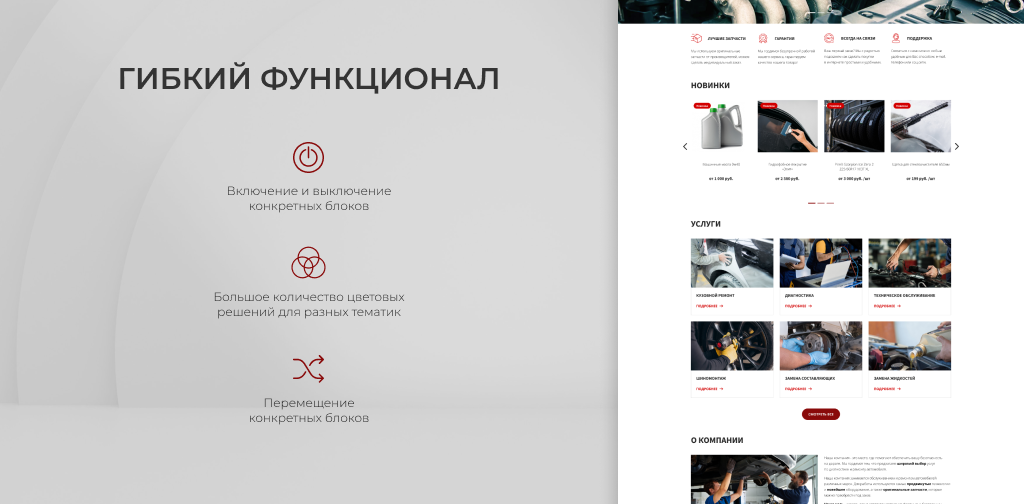Select the first carousel pagination dot
Screen dimensions: 1024x504
point(810,203)
